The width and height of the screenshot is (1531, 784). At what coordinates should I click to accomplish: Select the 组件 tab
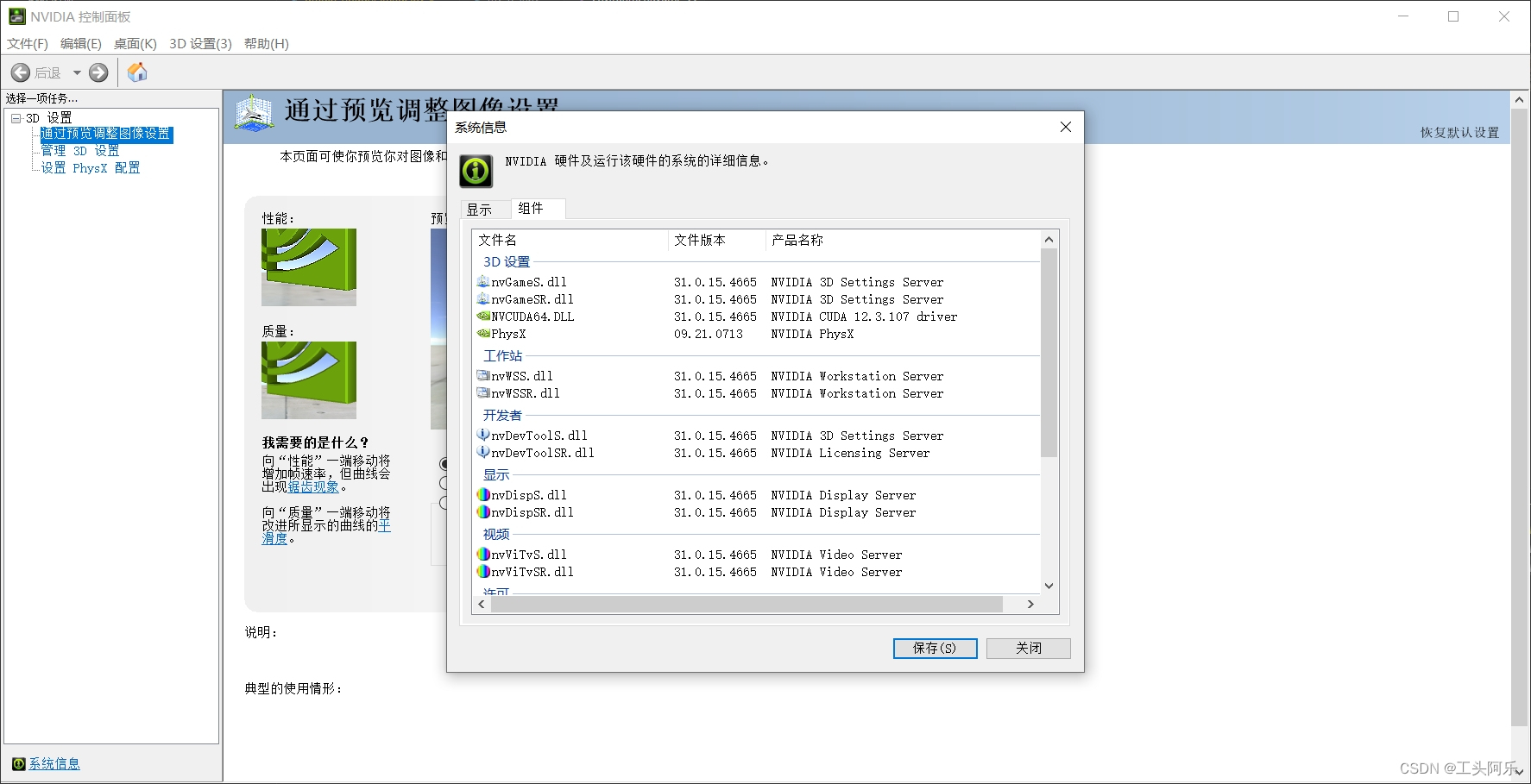(x=539, y=208)
